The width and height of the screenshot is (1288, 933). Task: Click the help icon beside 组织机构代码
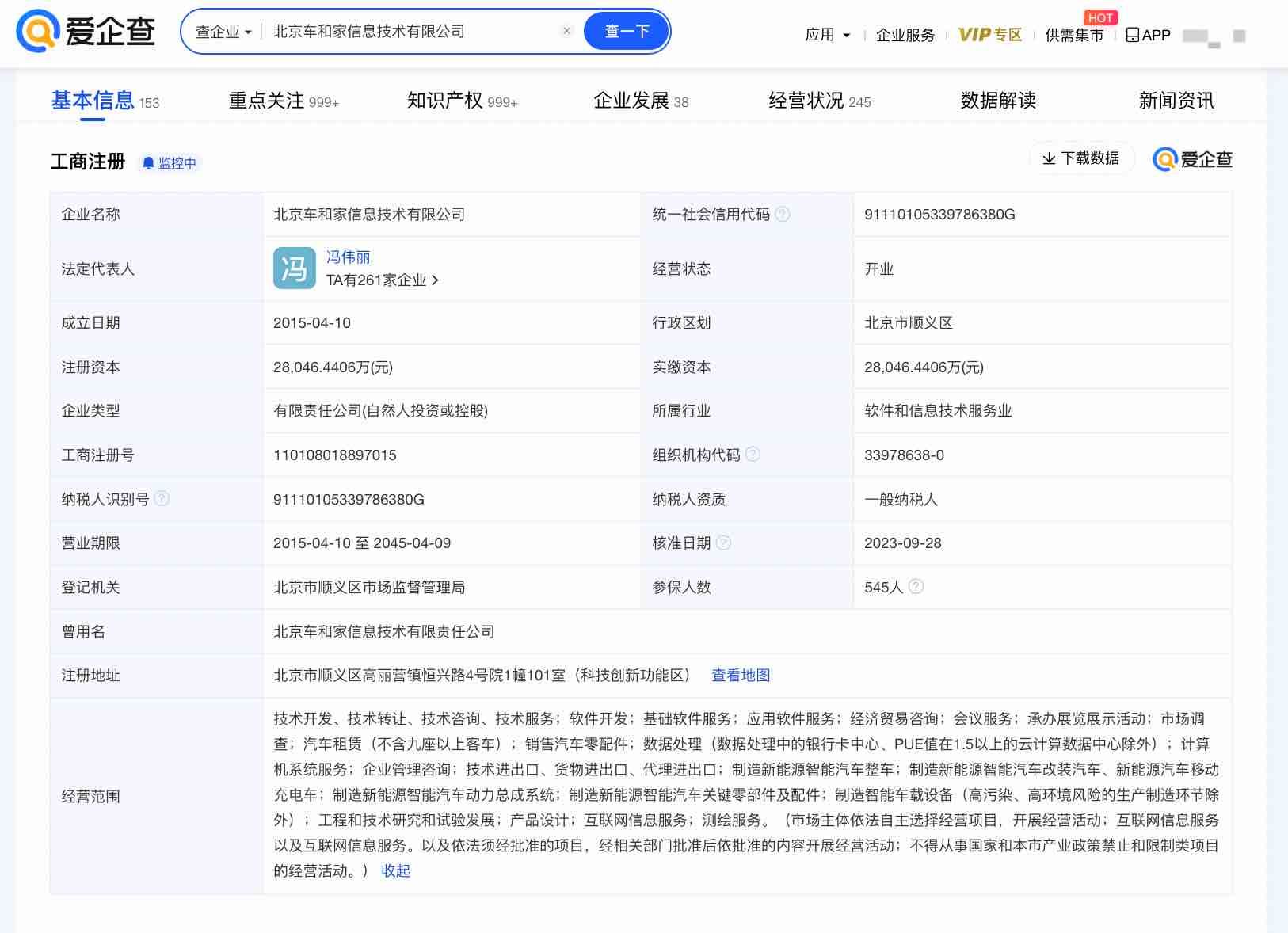(x=753, y=455)
